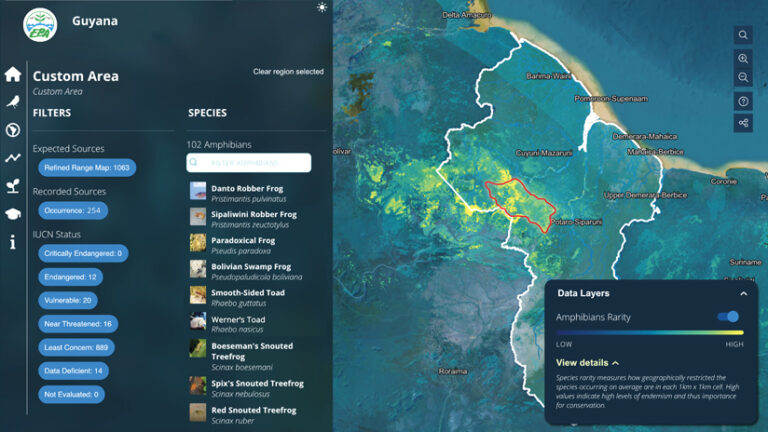Click the Roraima map label
This screenshot has width=768, height=432.
453,371
